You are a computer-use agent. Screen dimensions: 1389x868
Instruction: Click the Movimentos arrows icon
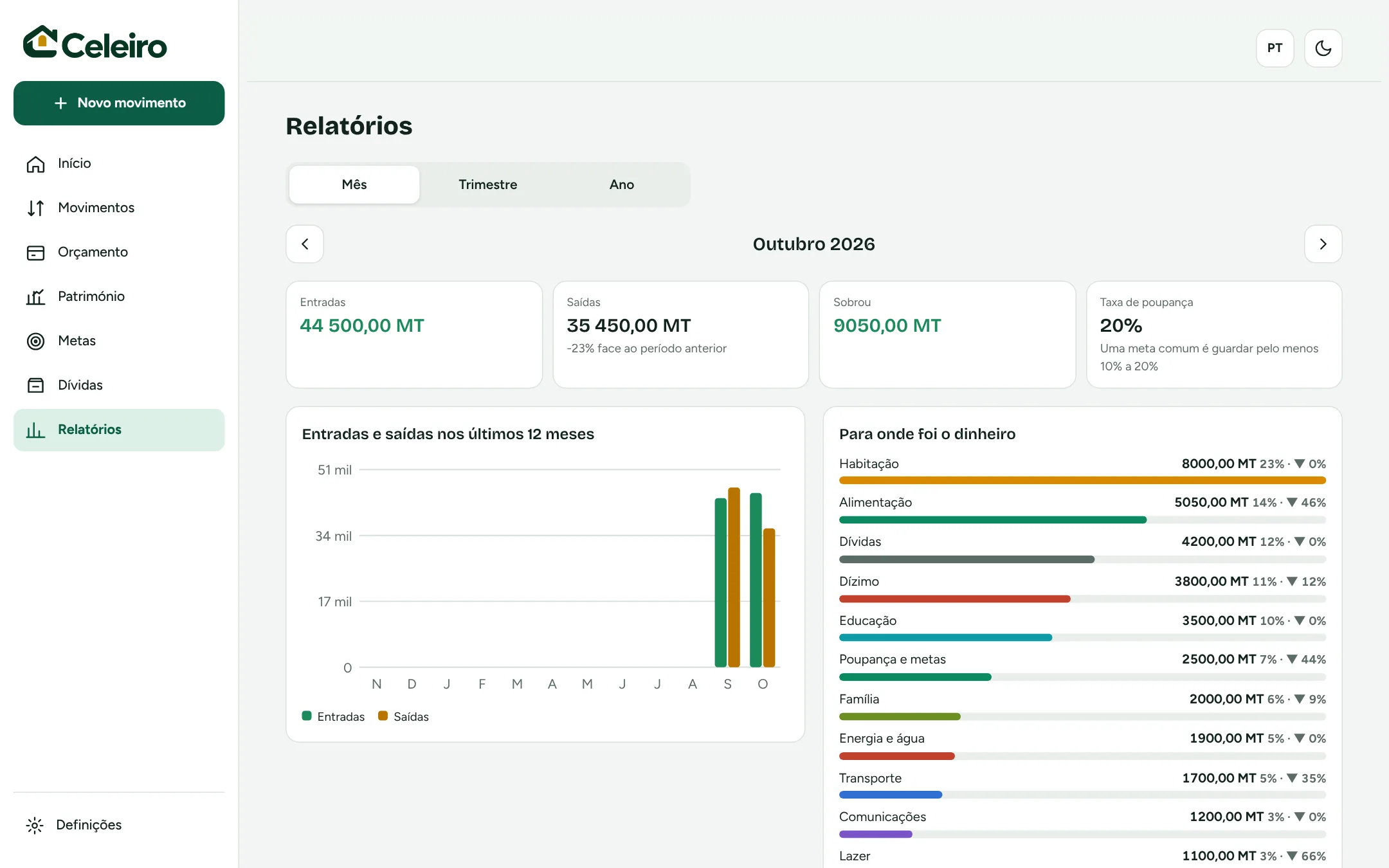[x=35, y=208]
